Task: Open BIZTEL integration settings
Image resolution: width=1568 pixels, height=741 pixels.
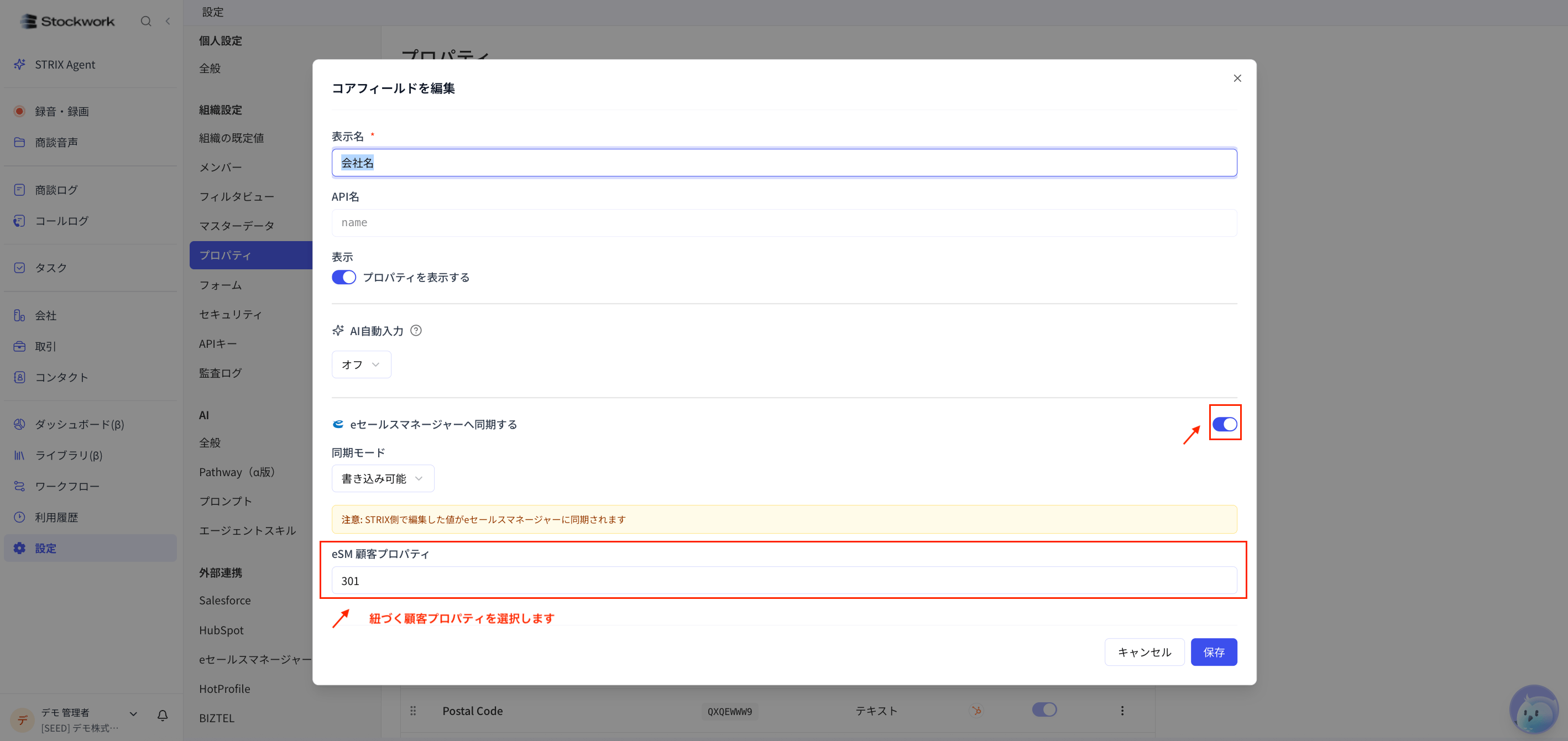Action: (217, 718)
